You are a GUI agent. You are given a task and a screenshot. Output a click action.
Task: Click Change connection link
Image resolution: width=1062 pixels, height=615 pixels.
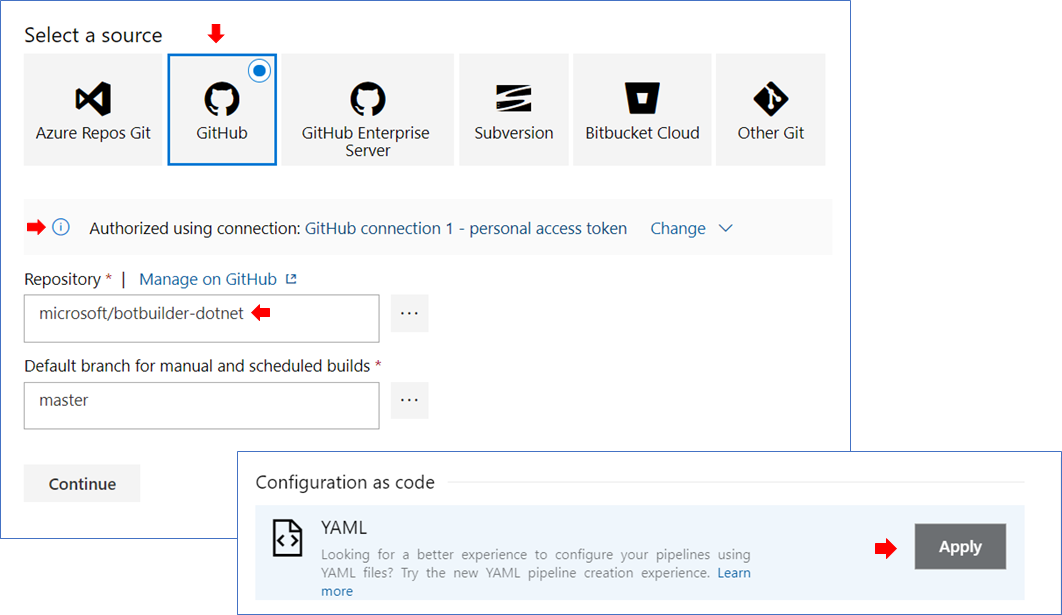click(x=678, y=228)
